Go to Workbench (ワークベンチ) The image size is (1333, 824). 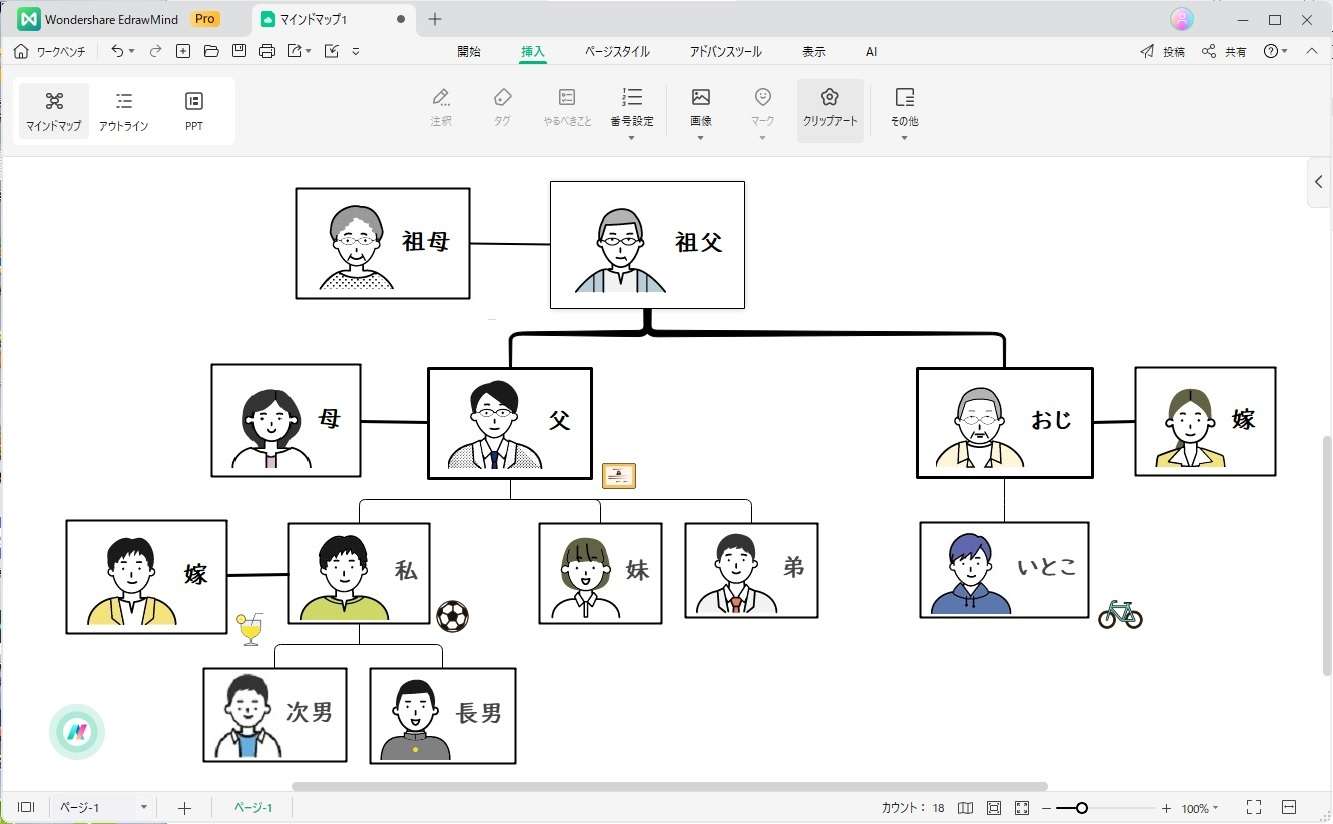pos(50,51)
